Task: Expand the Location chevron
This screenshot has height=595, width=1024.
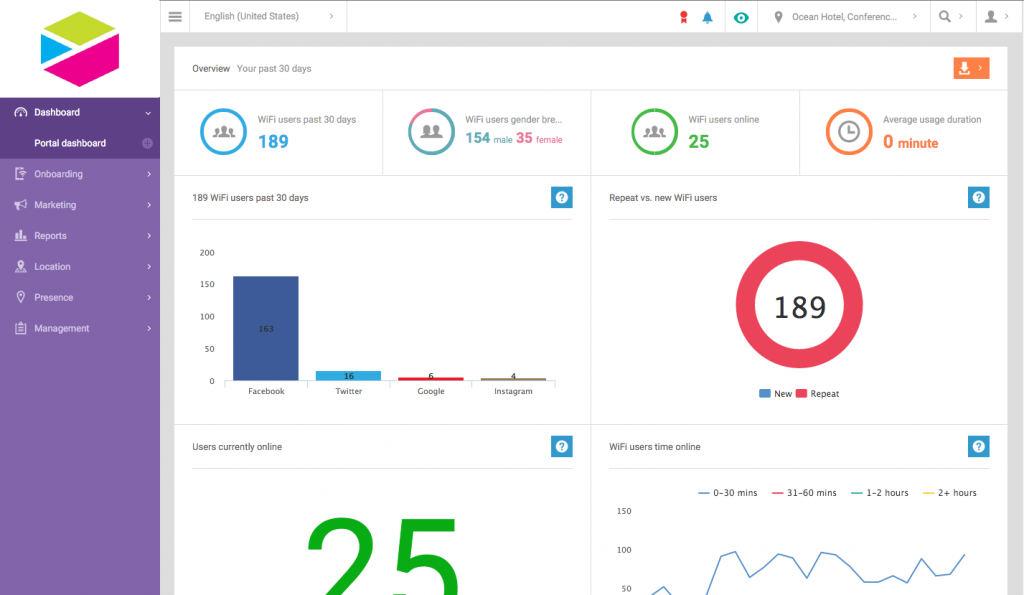Action: click(149, 266)
